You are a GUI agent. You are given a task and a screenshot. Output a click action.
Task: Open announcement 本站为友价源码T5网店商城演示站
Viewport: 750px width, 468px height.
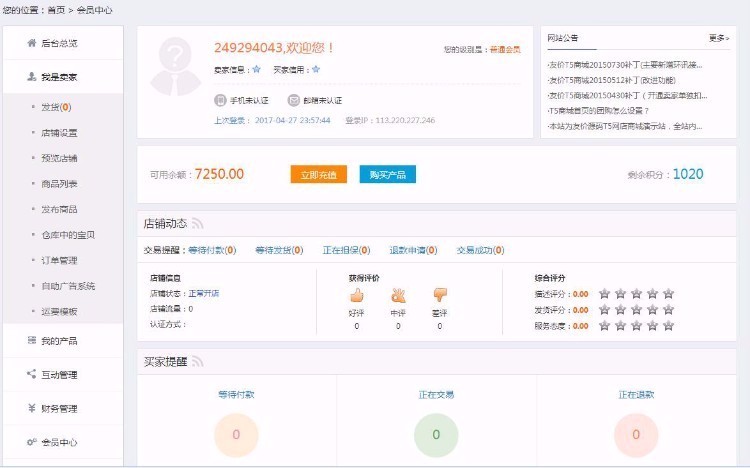coord(625,126)
